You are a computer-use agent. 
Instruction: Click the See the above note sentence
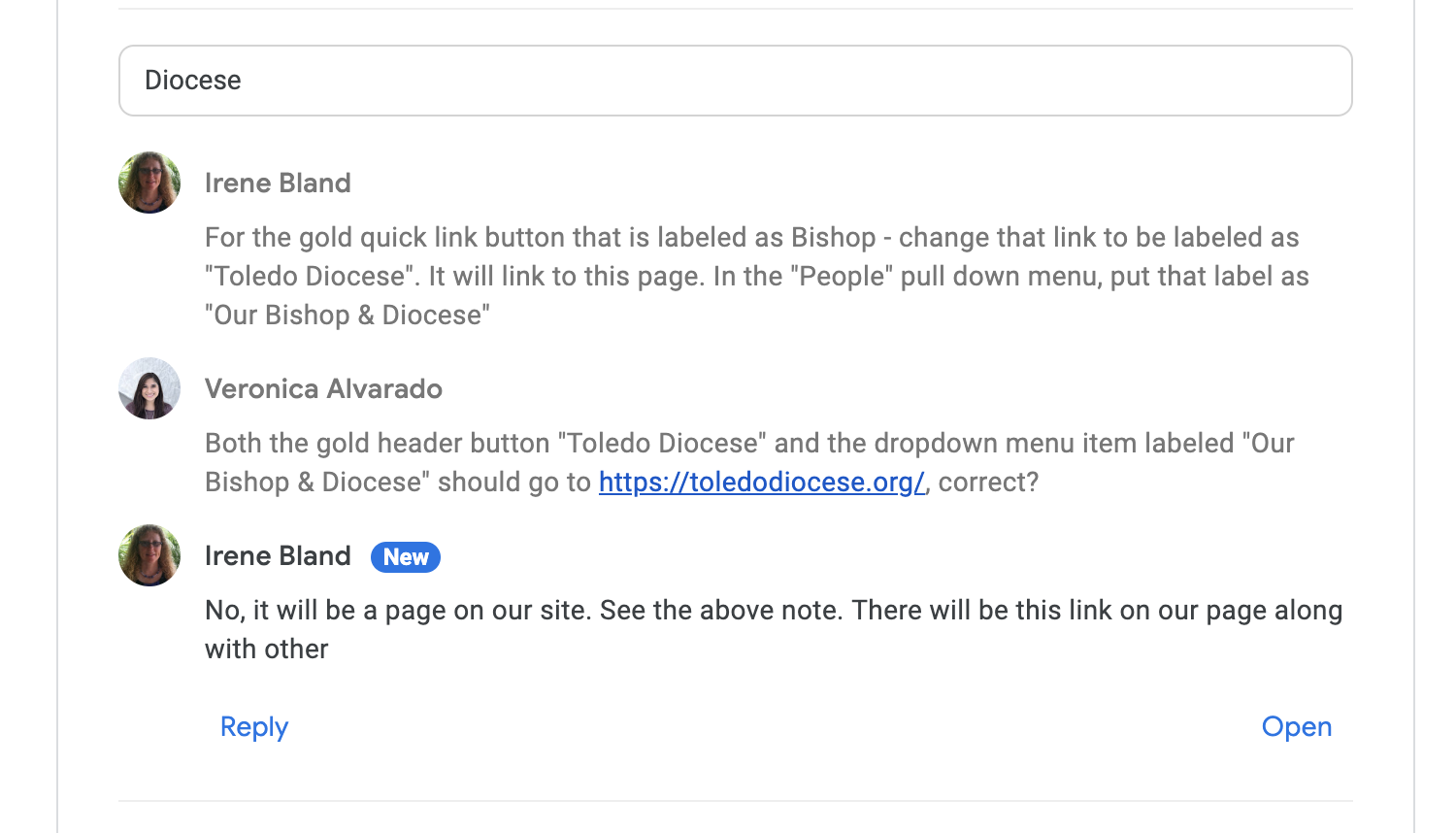722,611
